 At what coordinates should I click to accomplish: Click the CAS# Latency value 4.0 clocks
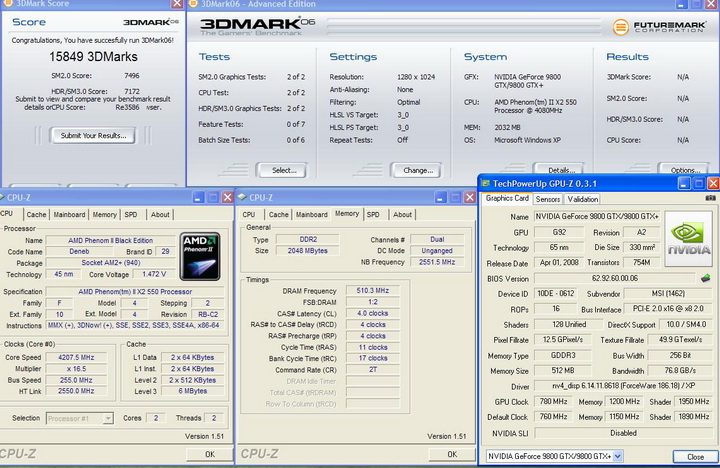372,313
